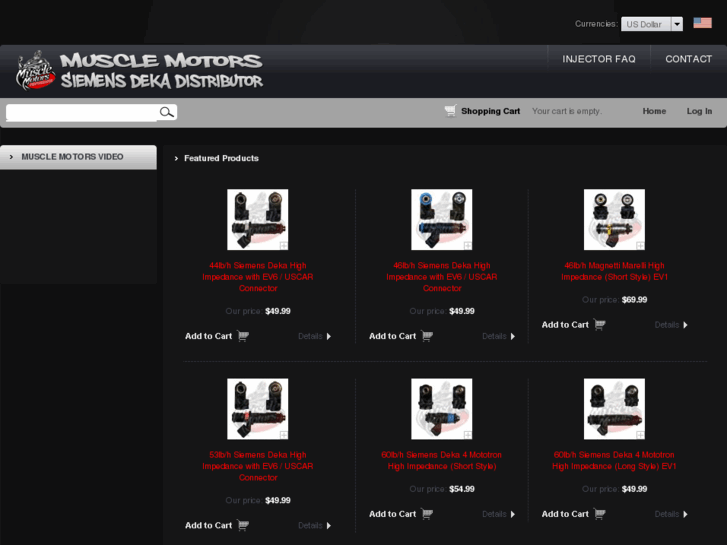Image resolution: width=727 pixels, height=545 pixels.
Task: Open 53lb/h Siemens Deka product title link
Action: [258, 466]
